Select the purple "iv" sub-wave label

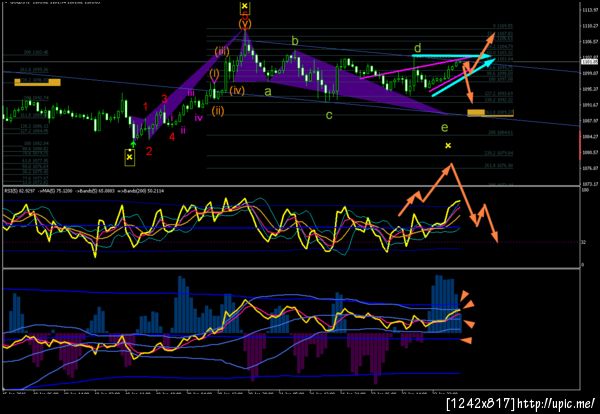coord(198,118)
